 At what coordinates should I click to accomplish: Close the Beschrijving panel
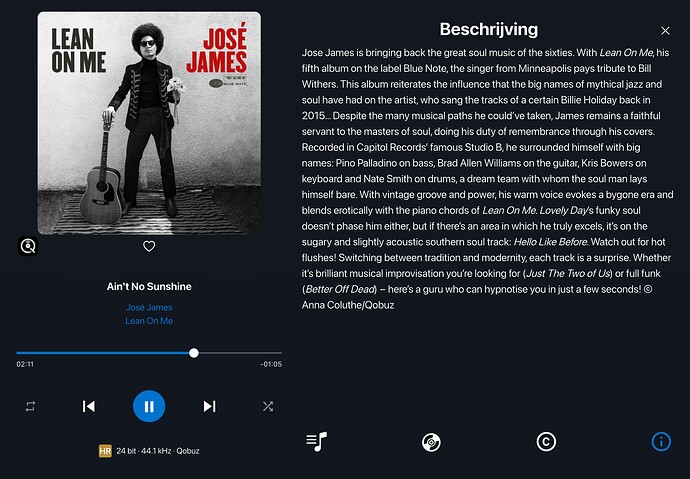[x=665, y=31]
